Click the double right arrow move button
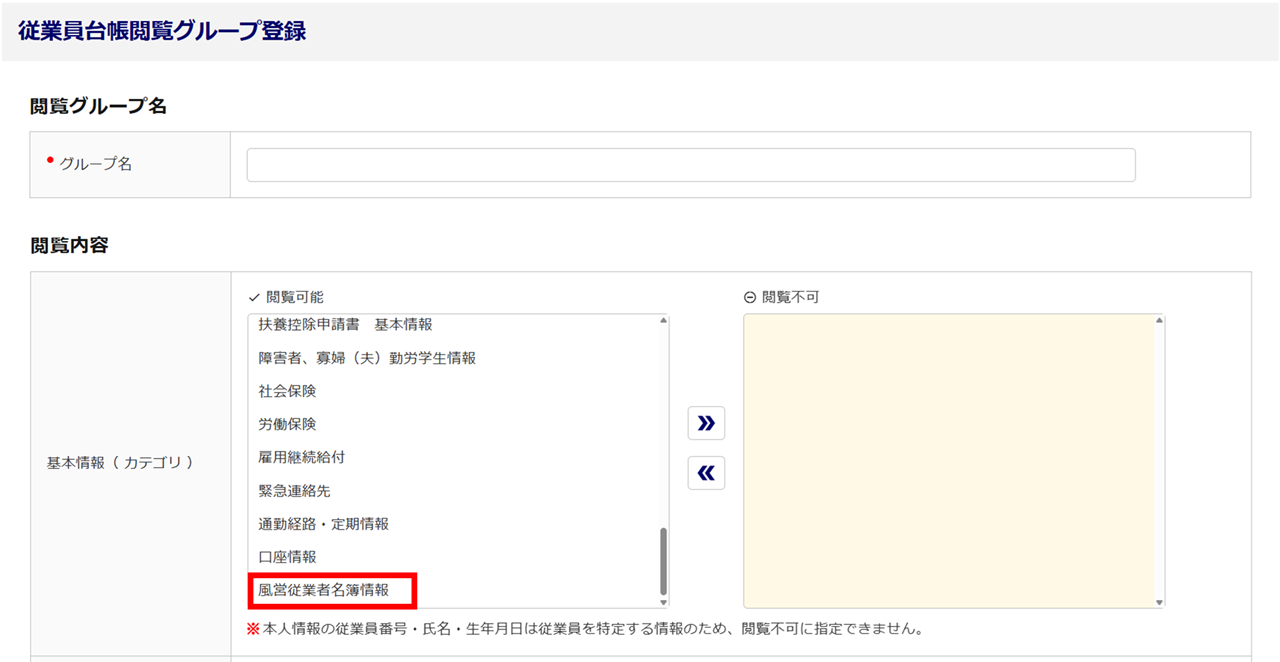The image size is (1280, 662). click(706, 423)
